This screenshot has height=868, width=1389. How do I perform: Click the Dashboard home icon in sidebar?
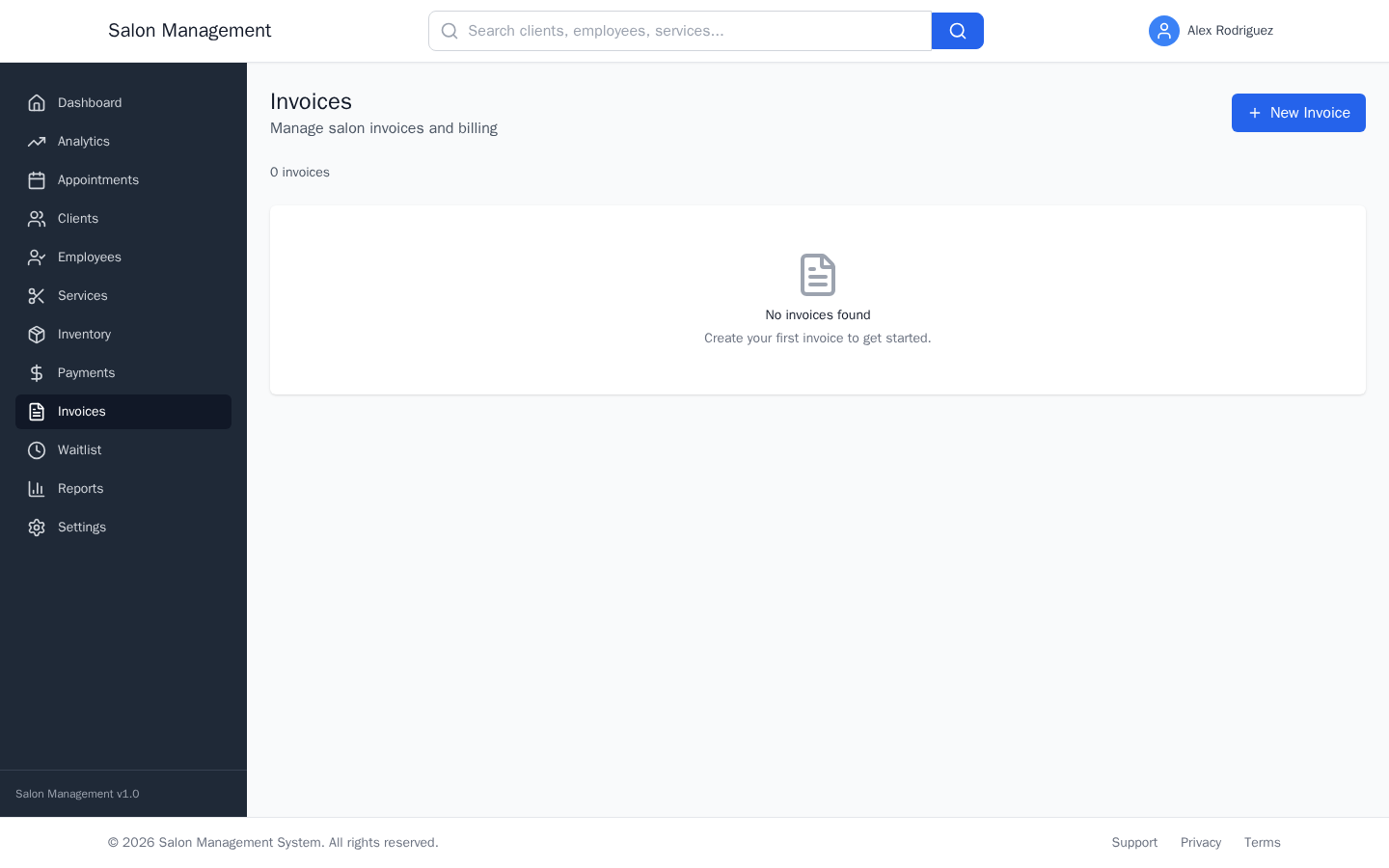pos(37,103)
